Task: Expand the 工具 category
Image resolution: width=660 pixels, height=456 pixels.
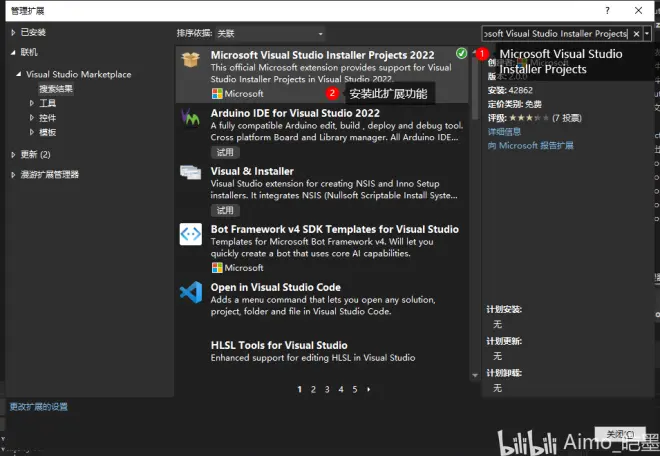Action: click(x=32, y=103)
